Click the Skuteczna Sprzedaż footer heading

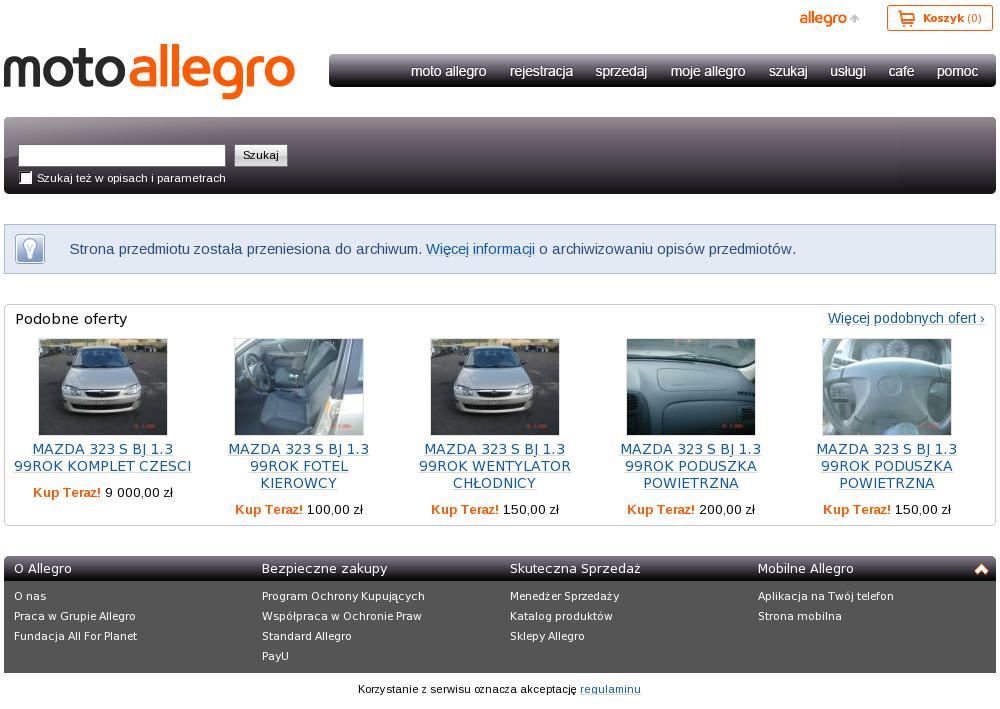click(x=575, y=569)
